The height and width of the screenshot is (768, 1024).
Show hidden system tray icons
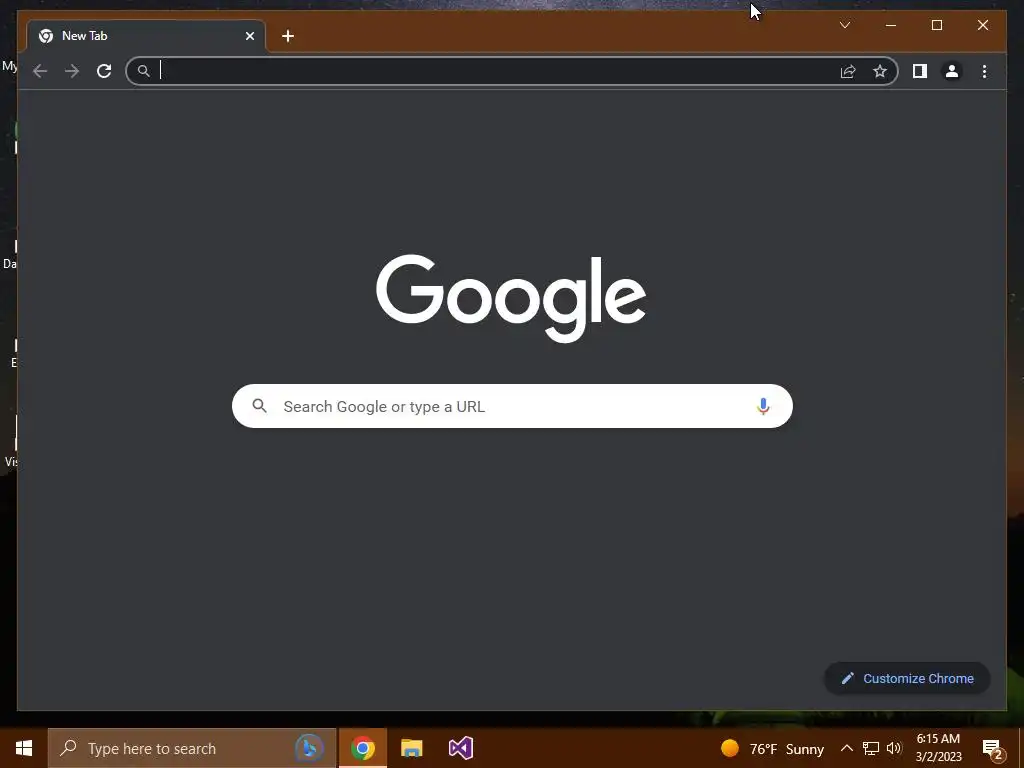pyautogui.click(x=846, y=748)
